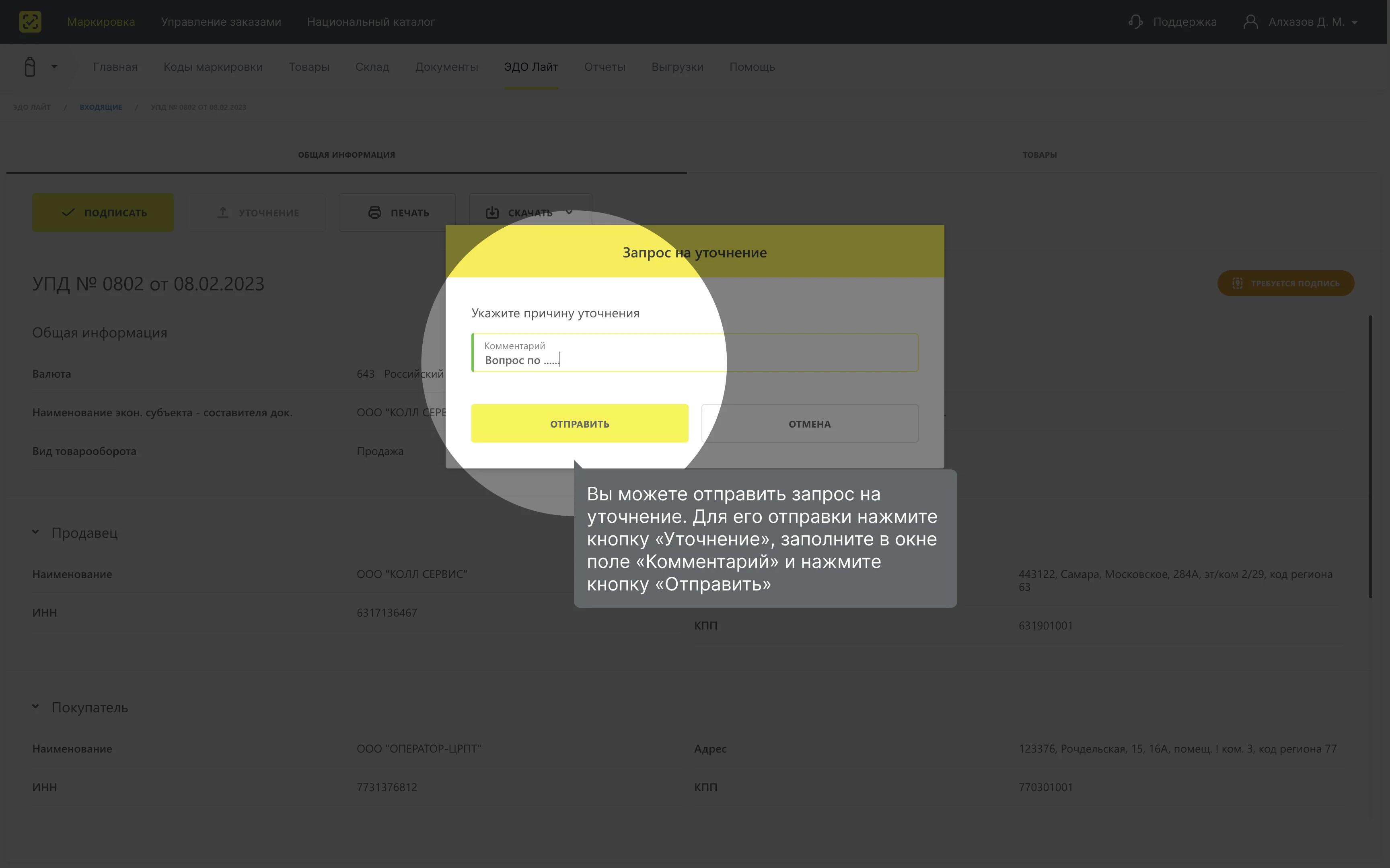Screen dimensions: 1390x868
Task: Open Управление заказами section
Action: click(221, 22)
